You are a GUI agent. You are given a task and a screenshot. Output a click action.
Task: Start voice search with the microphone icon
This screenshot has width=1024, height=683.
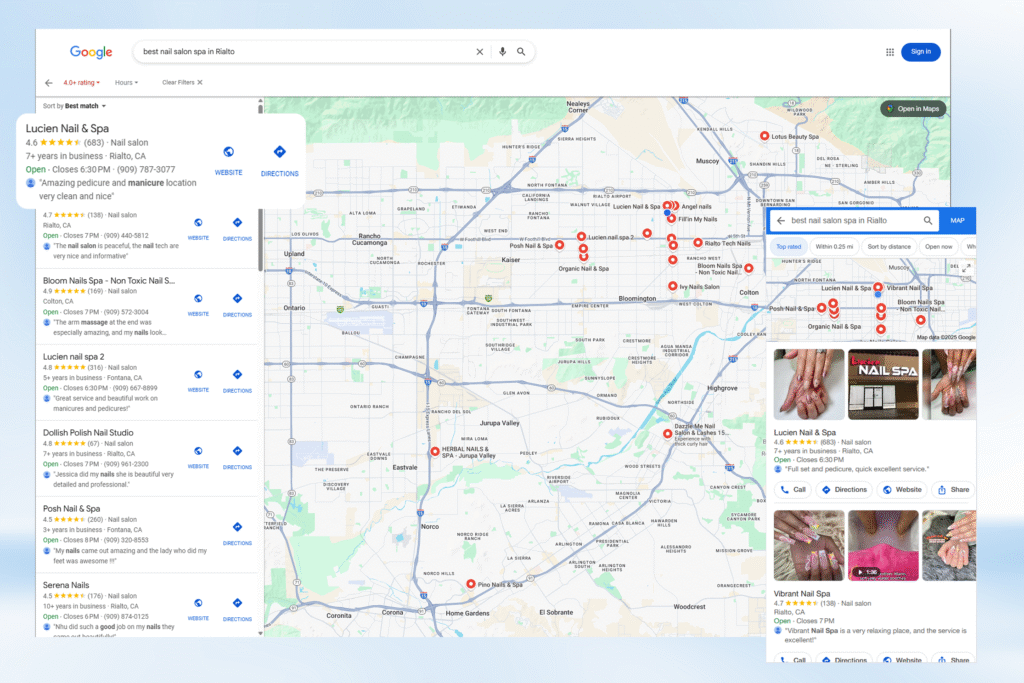click(502, 52)
